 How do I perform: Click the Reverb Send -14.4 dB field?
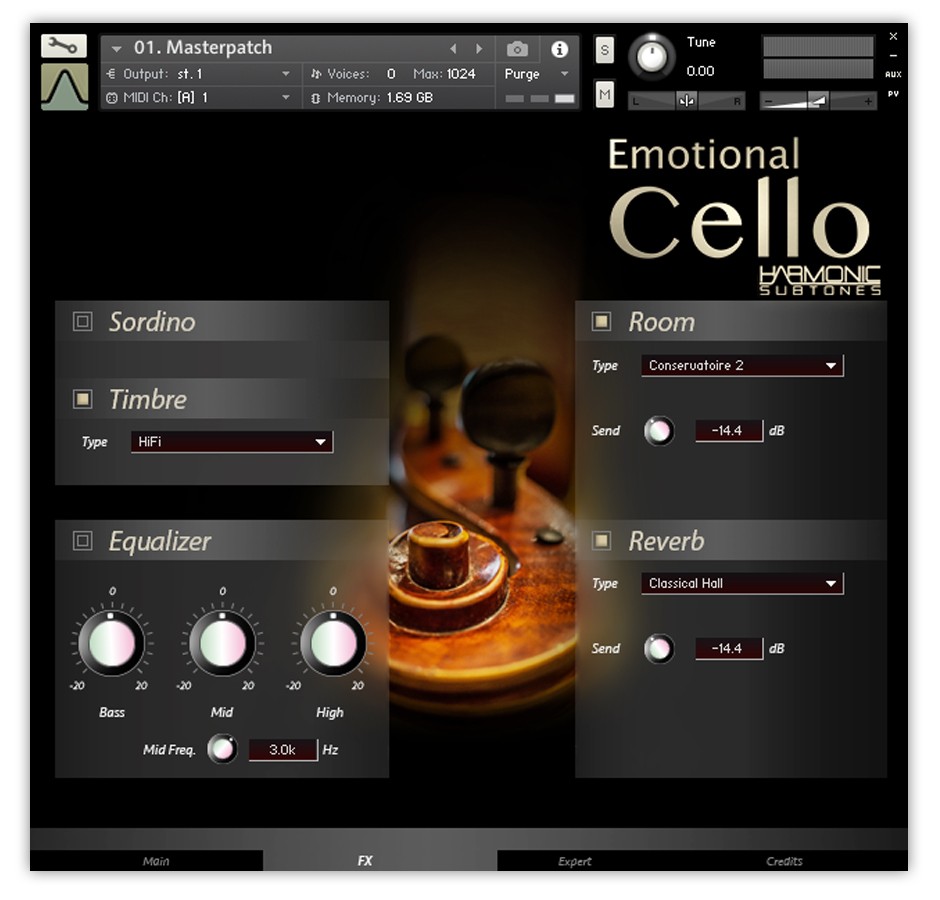tap(729, 649)
